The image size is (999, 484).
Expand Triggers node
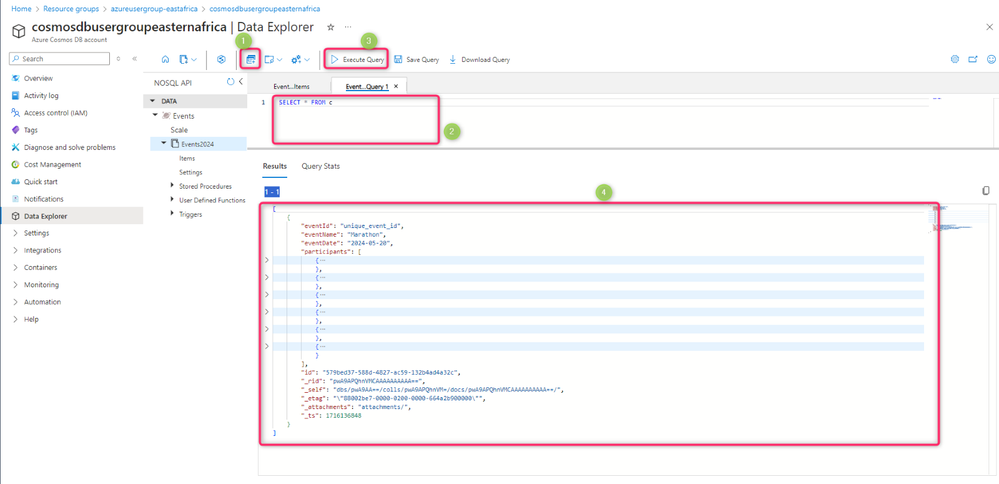pyautogui.click(x=172, y=214)
